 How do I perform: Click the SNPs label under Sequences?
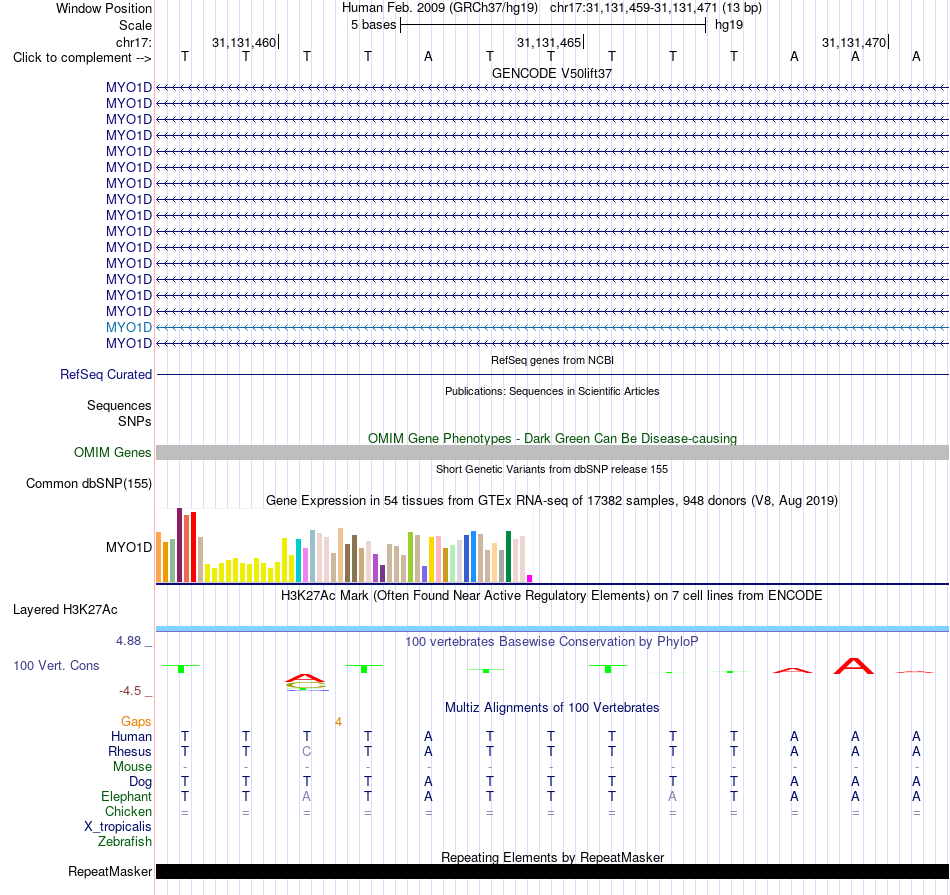(135, 421)
